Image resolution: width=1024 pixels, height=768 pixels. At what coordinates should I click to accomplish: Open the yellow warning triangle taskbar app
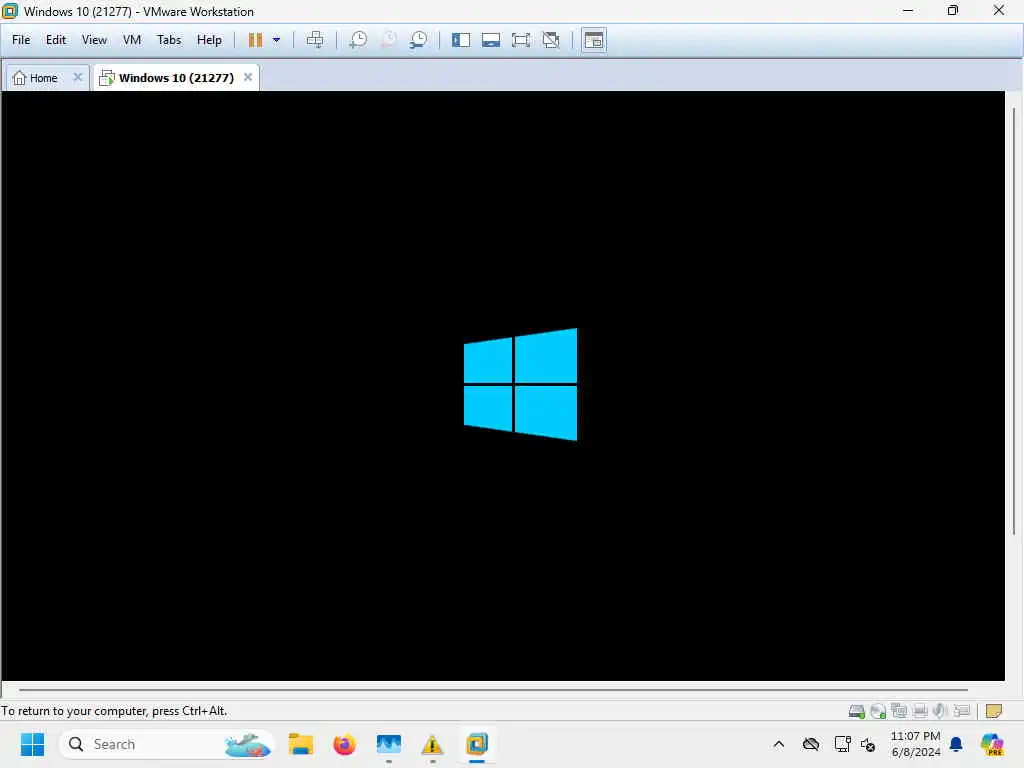coord(432,744)
